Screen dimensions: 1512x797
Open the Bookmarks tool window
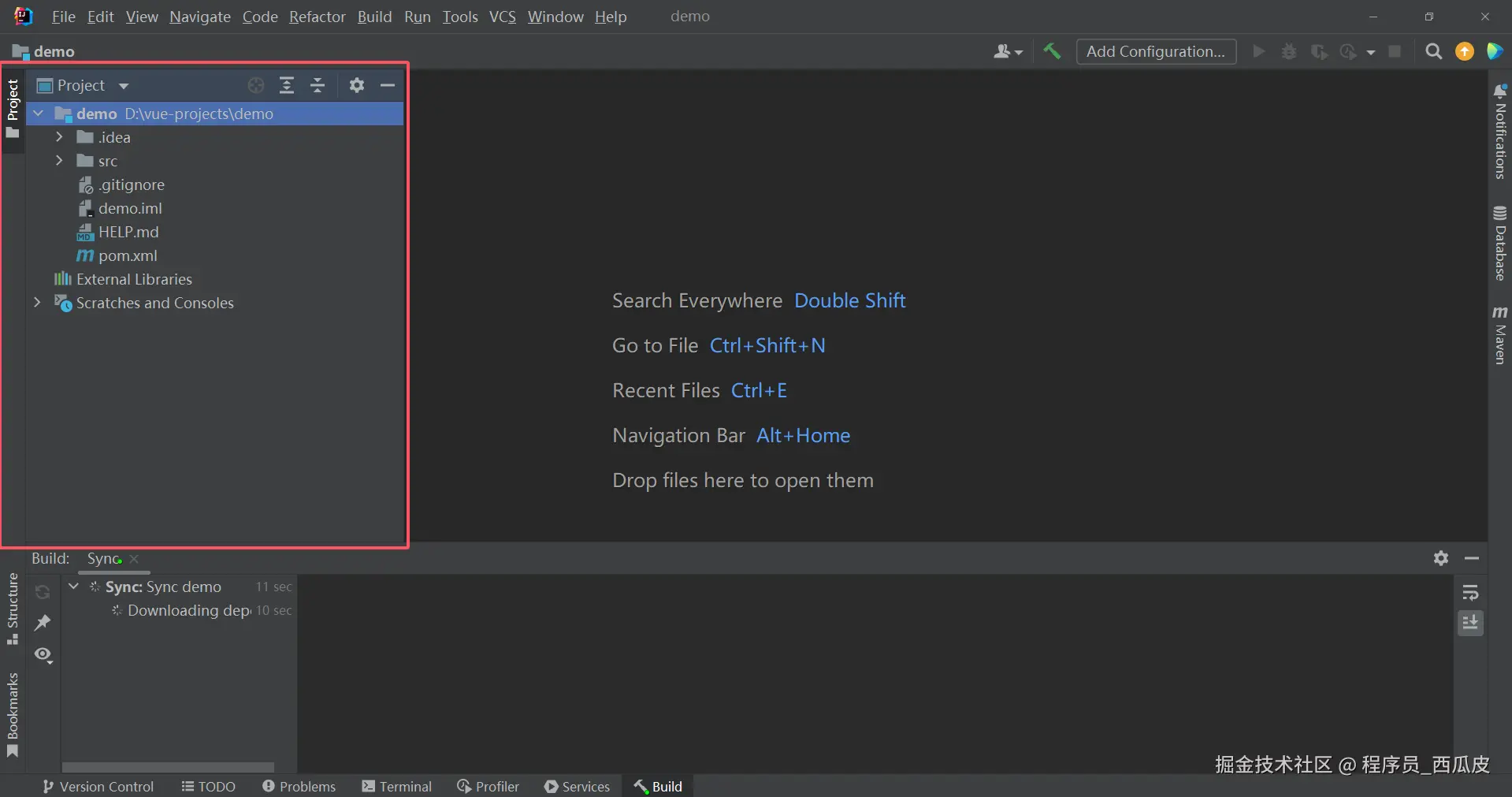tap(13, 715)
